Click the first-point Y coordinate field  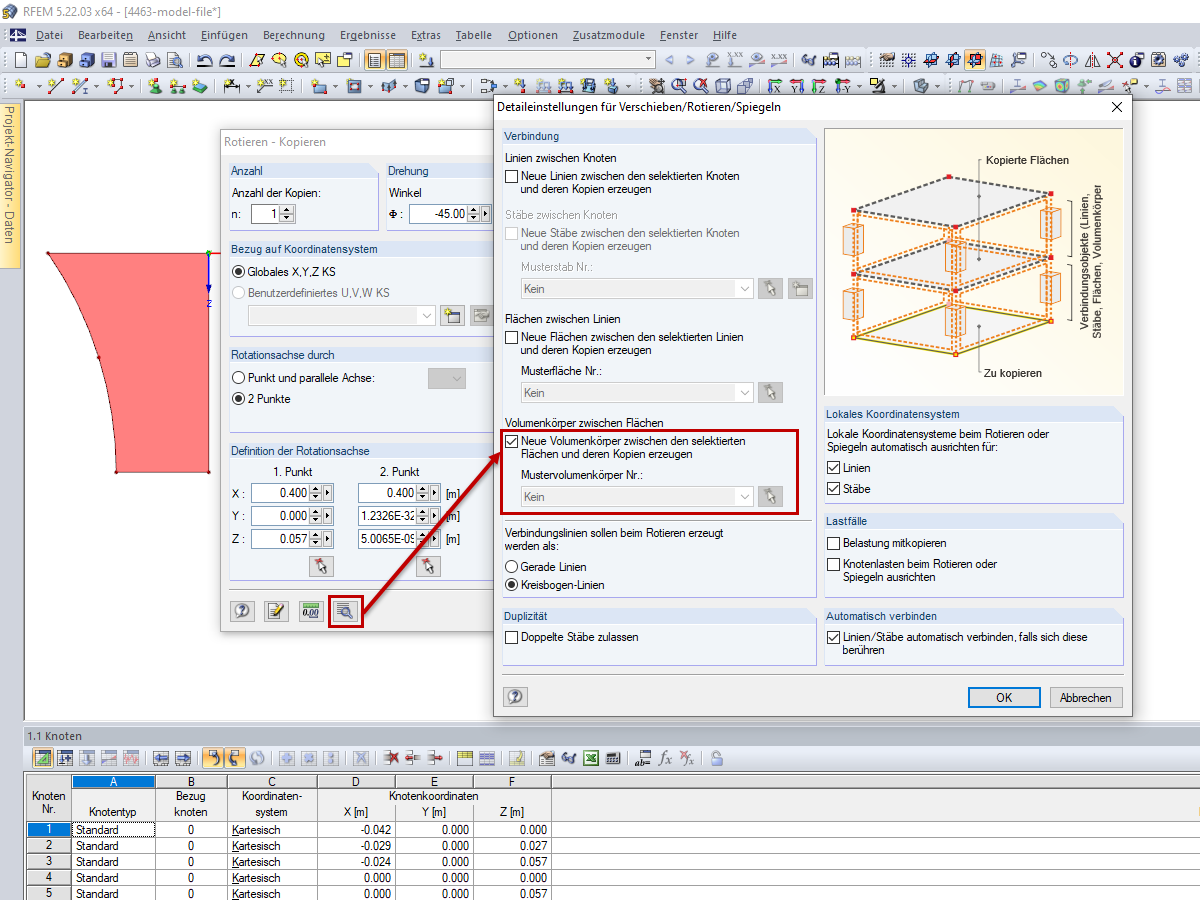[x=281, y=516]
